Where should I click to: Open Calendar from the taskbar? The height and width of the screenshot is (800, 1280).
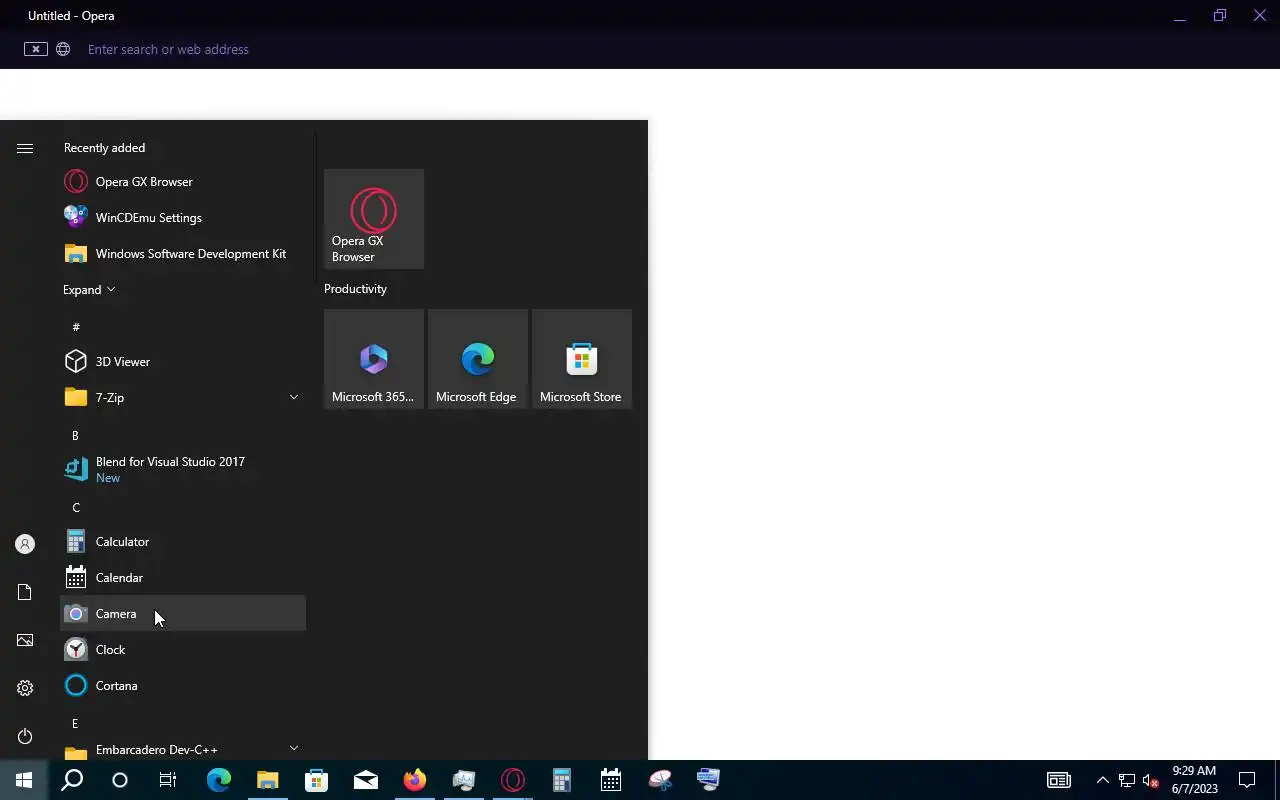(611, 780)
